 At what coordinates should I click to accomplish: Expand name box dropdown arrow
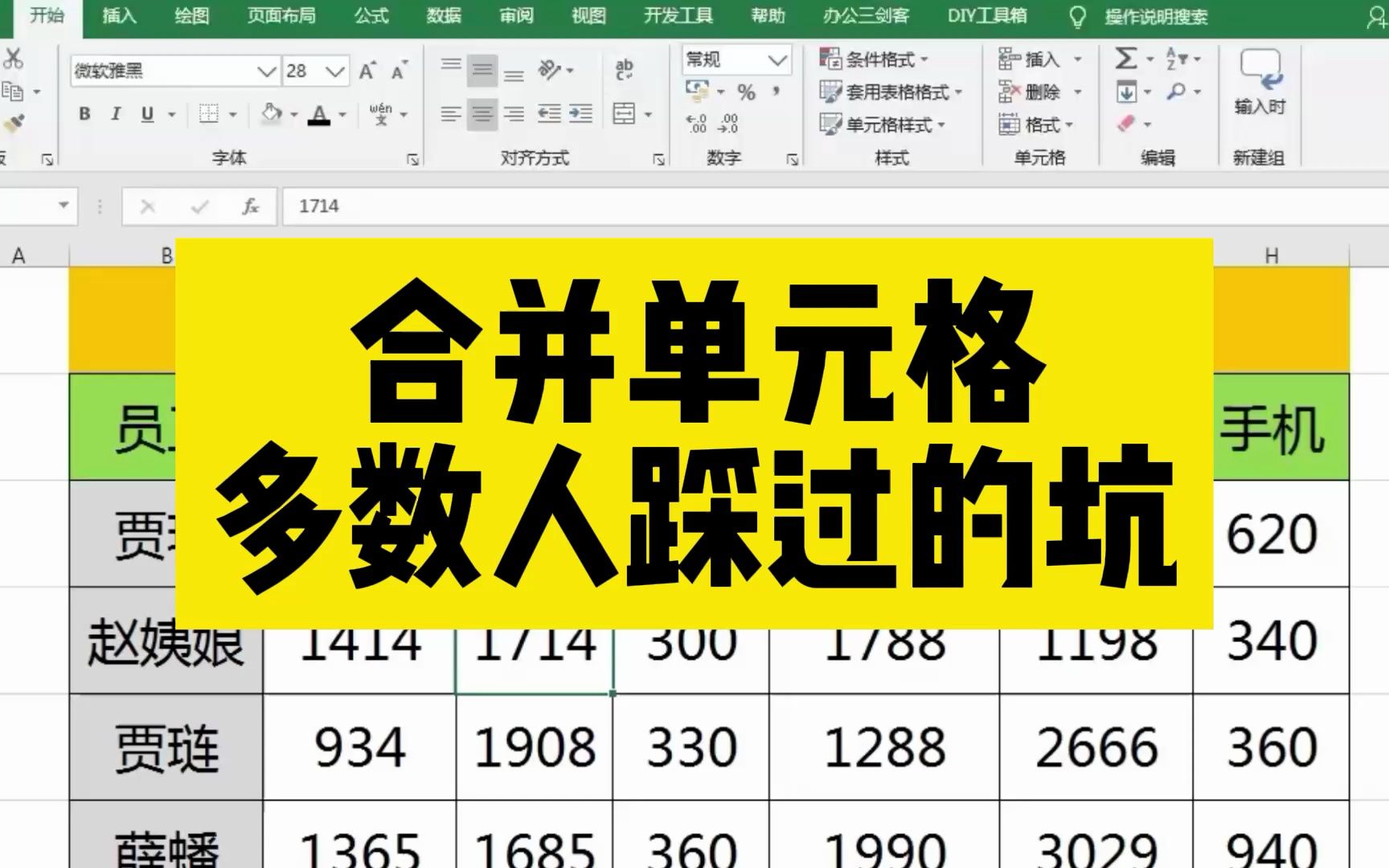(x=64, y=206)
